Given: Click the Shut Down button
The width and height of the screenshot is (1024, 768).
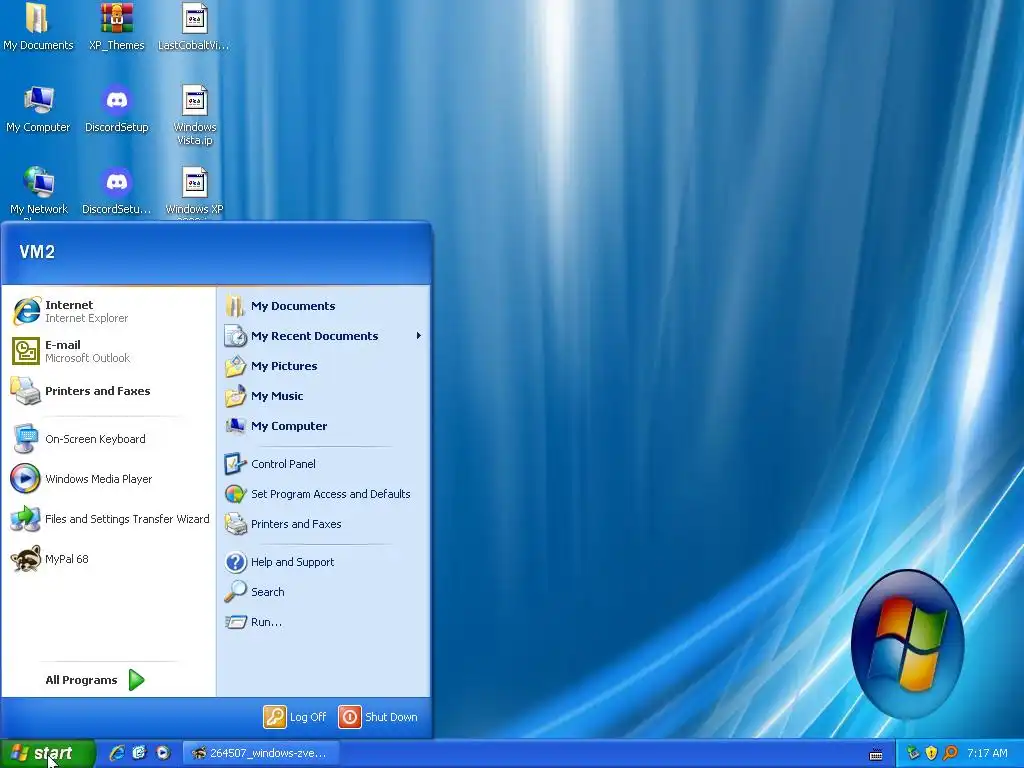Looking at the screenshot, I should (379, 716).
